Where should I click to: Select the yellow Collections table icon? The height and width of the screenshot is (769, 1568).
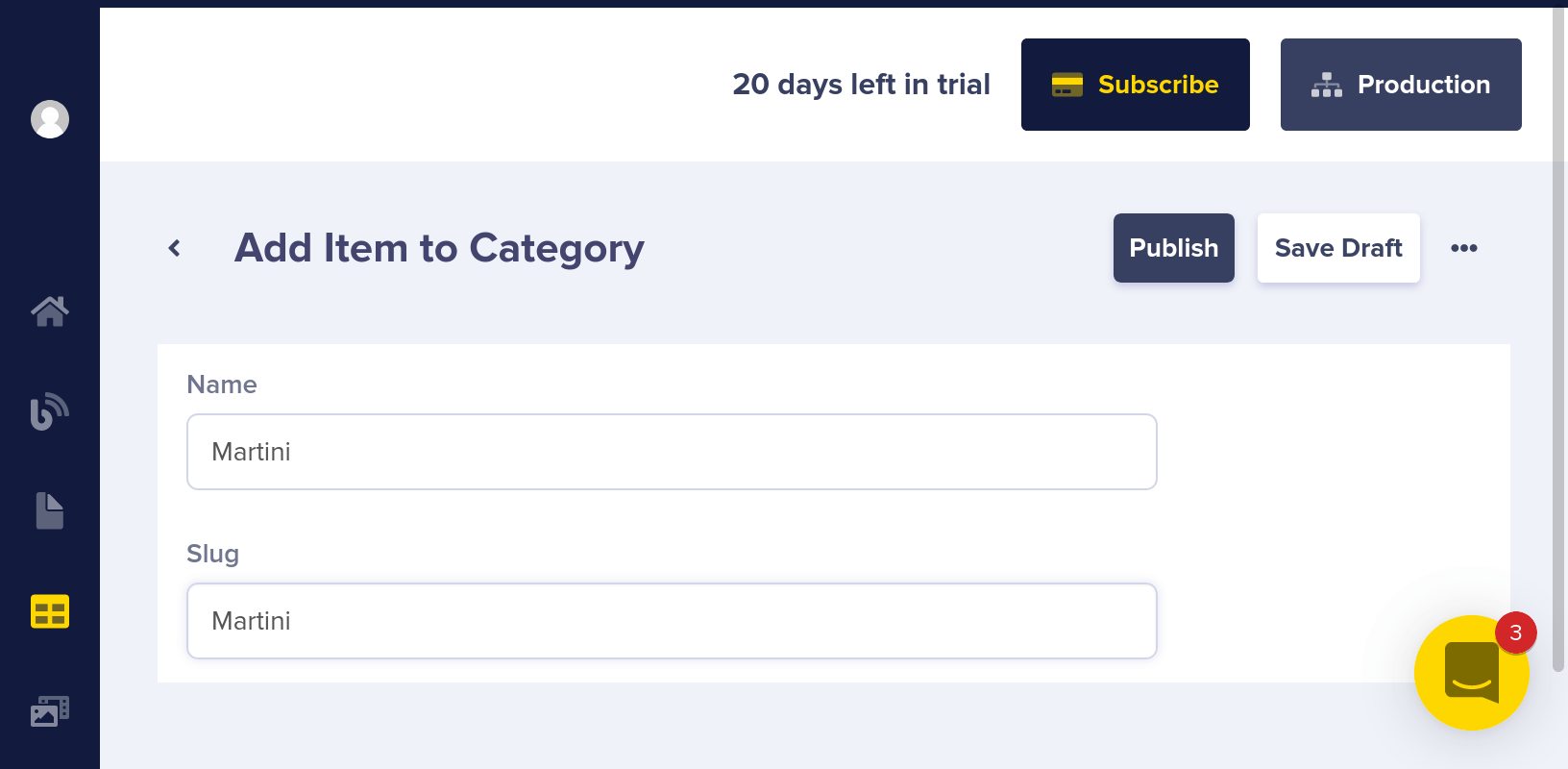(x=50, y=611)
